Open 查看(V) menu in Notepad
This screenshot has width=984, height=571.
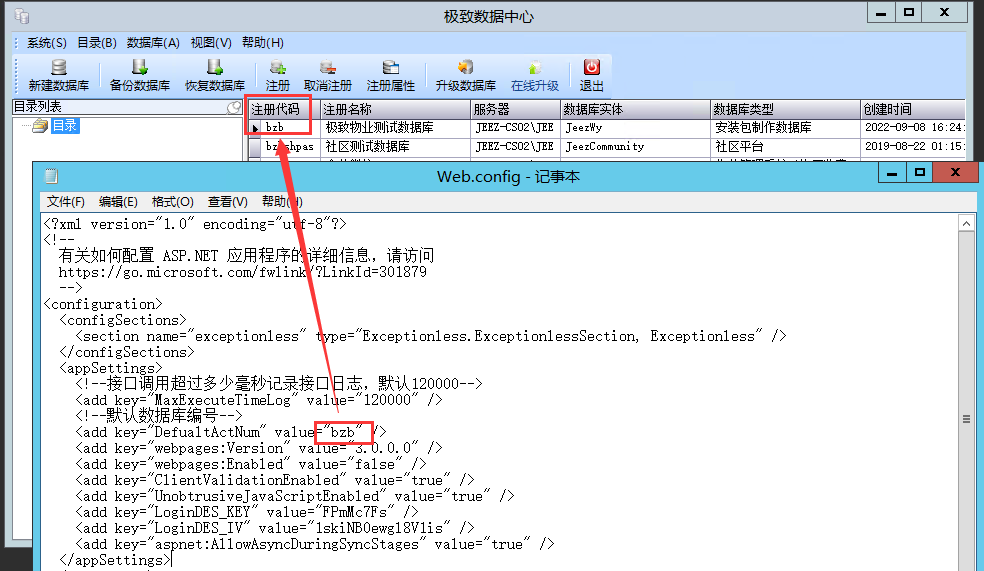click(x=227, y=201)
